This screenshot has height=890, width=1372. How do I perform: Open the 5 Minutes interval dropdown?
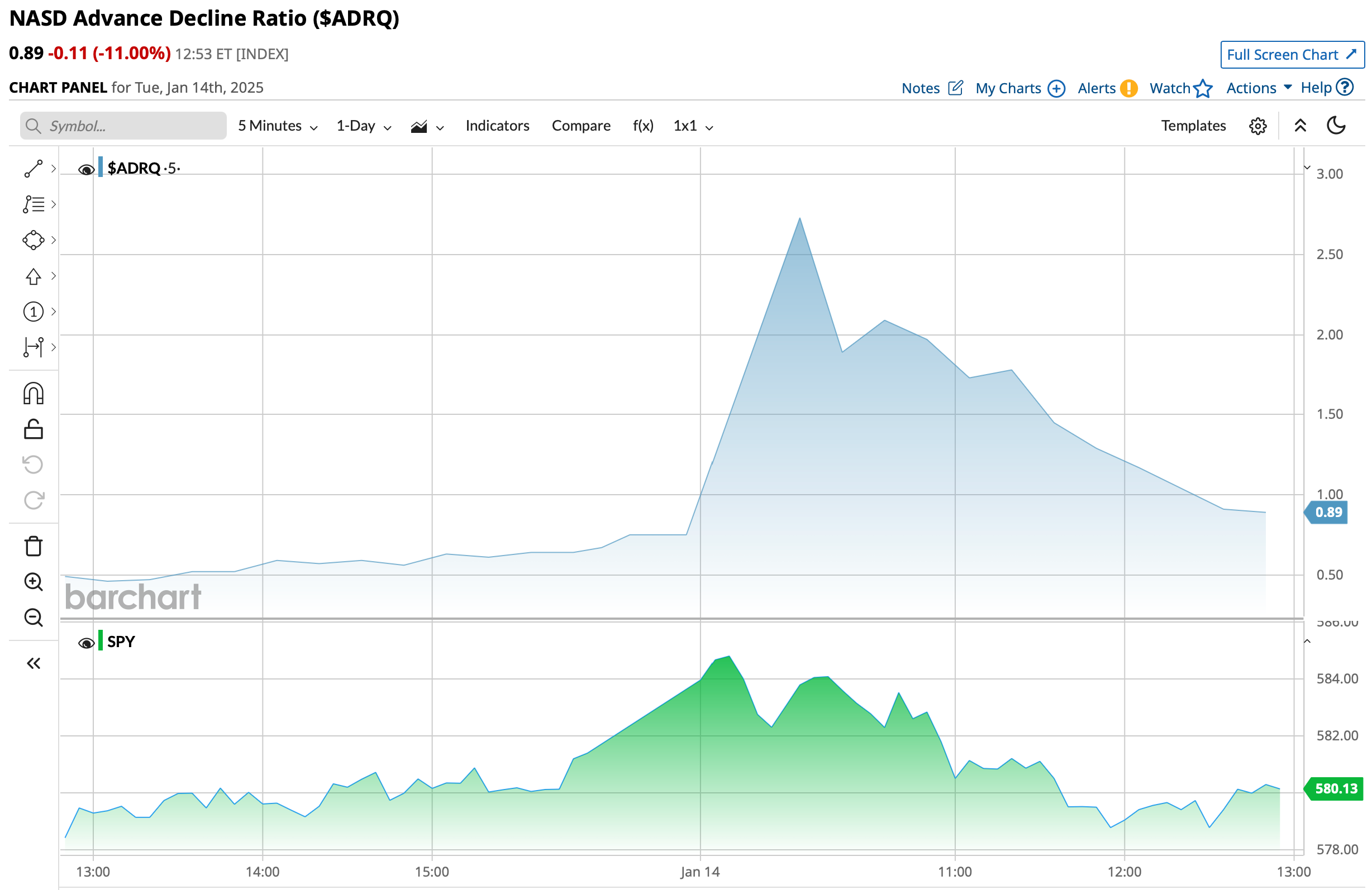click(277, 126)
